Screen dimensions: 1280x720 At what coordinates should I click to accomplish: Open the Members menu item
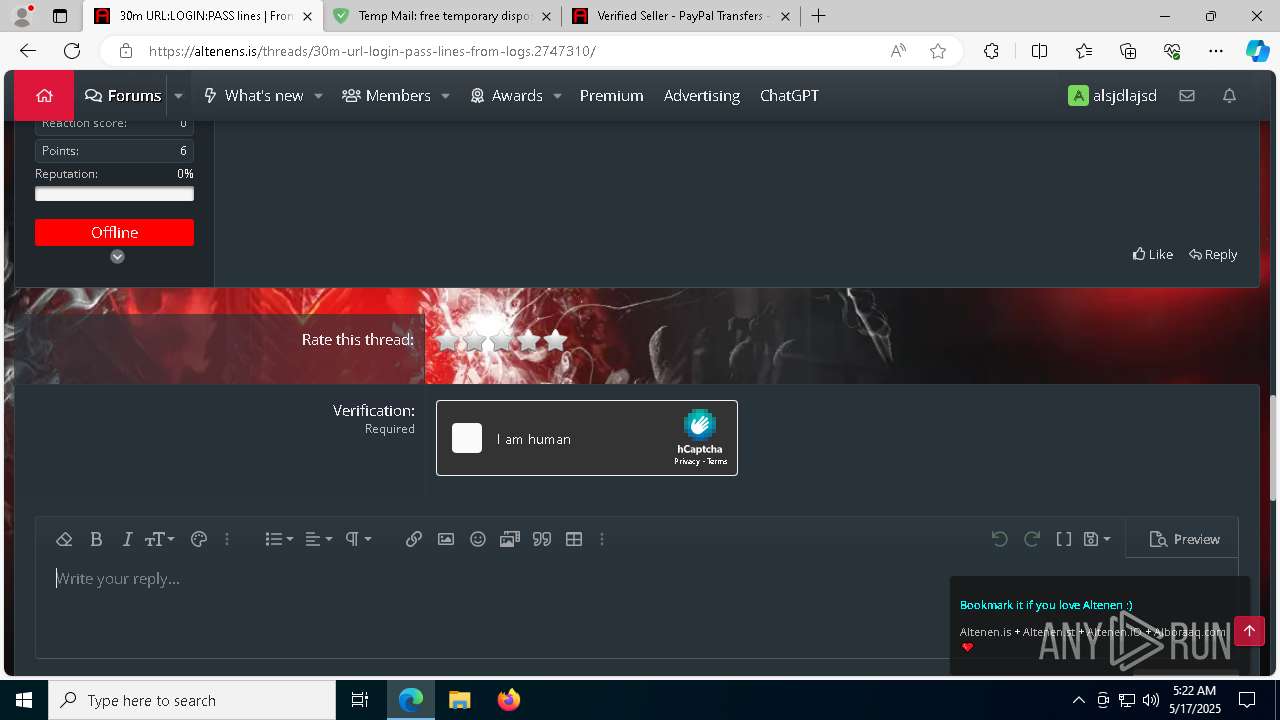pos(386,96)
